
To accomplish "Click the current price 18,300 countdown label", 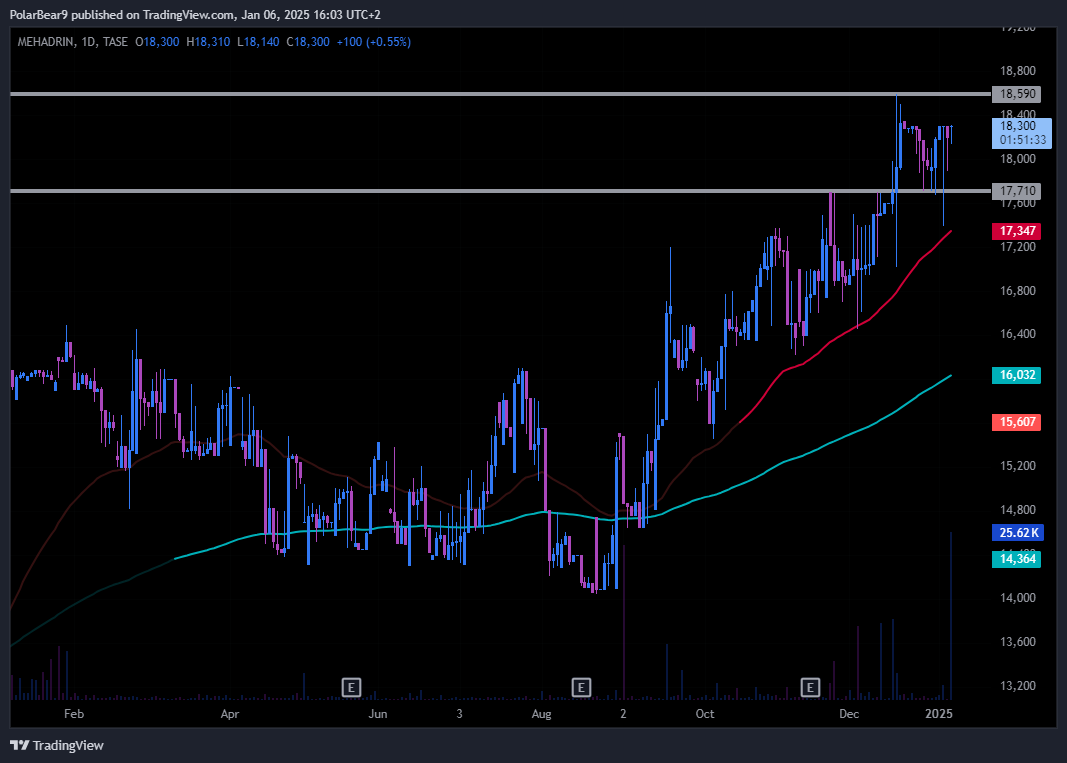I will pos(1019,132).
